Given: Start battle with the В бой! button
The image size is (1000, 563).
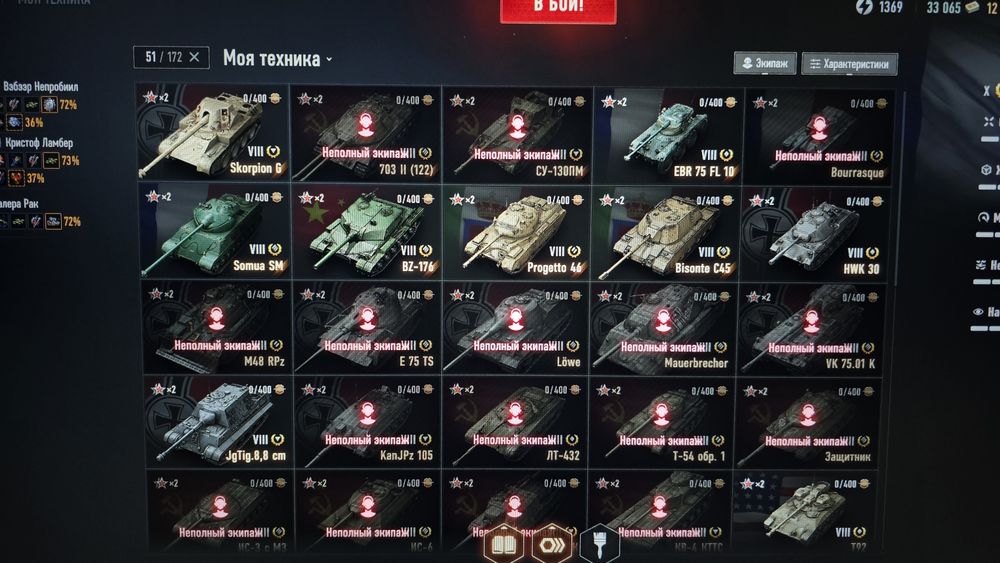Looking at the screenshot, I should pos(558,9).
